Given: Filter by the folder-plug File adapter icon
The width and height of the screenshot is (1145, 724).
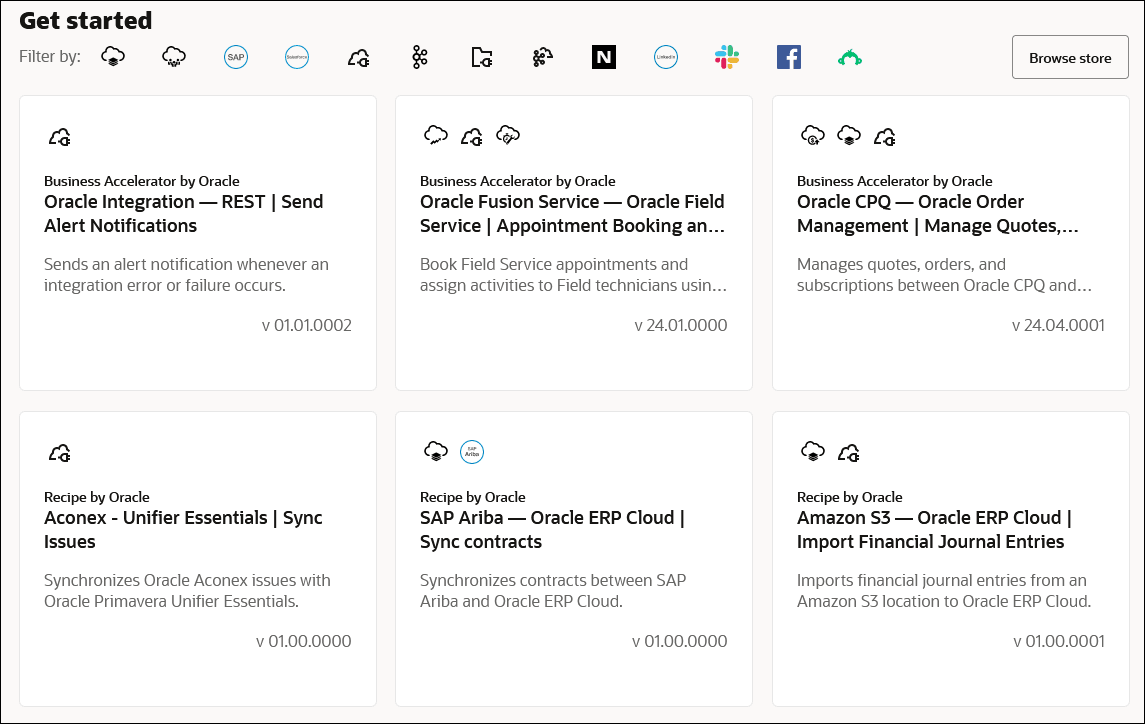Looking at the screenshot, I should point(481,57).
